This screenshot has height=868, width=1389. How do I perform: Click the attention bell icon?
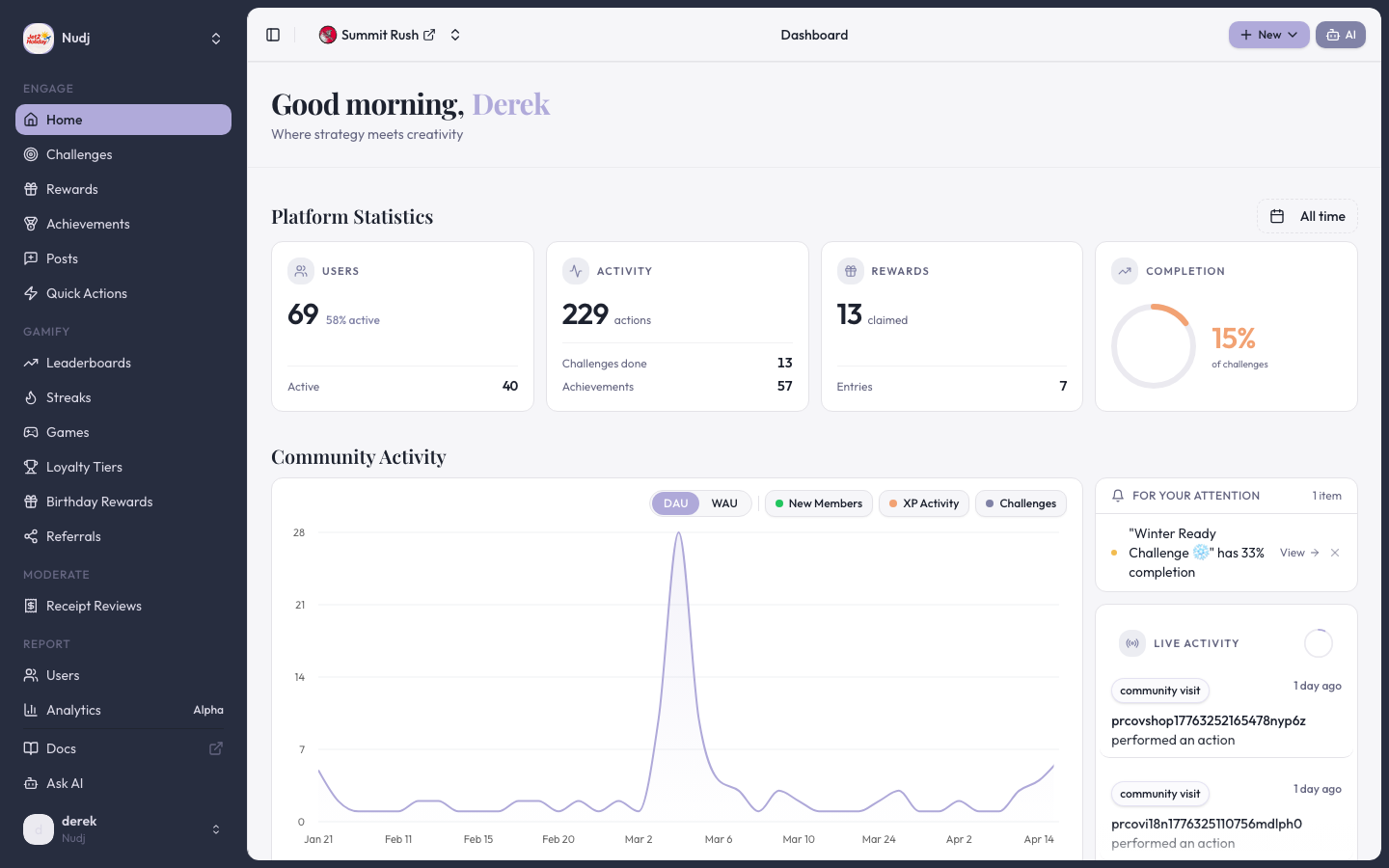[x=1118, y=496]
